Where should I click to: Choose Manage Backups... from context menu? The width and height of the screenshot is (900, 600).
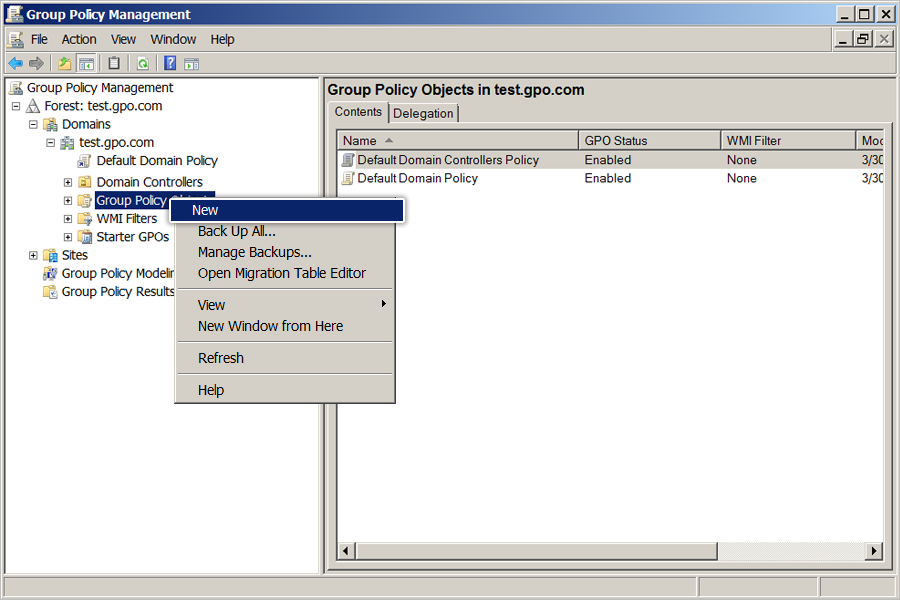pyautogui.click(x=285, y=253)
